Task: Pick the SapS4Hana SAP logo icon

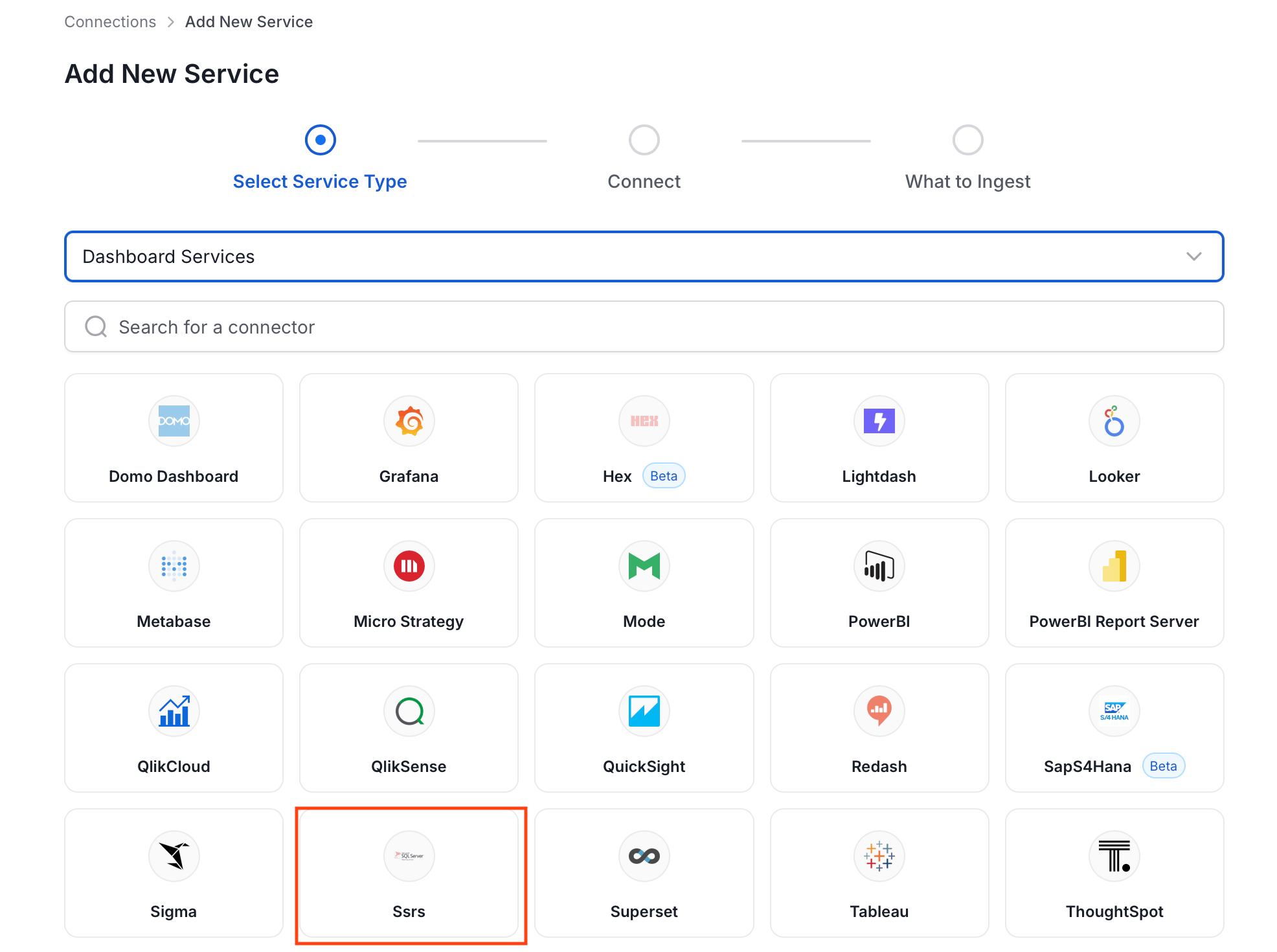Action: [x=1114, y=711]
